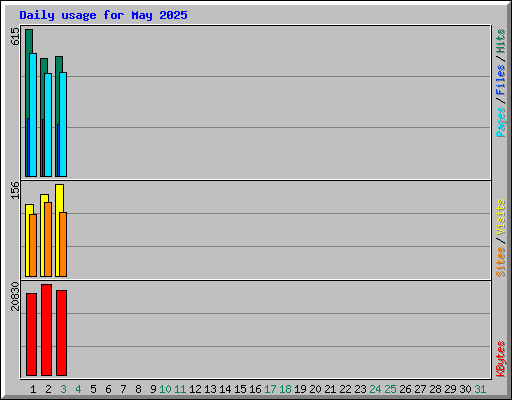This screenshot has width=512, height=400.
Task: Click the green 'Hits' legend label
Action: pyautogui.click(x=501, y=41)
